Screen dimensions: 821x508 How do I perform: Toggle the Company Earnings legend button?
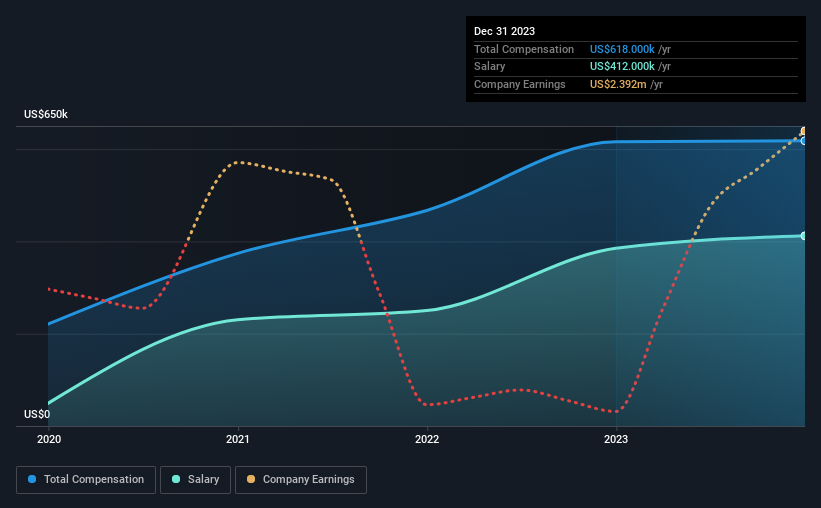click(x=301, y=480)
